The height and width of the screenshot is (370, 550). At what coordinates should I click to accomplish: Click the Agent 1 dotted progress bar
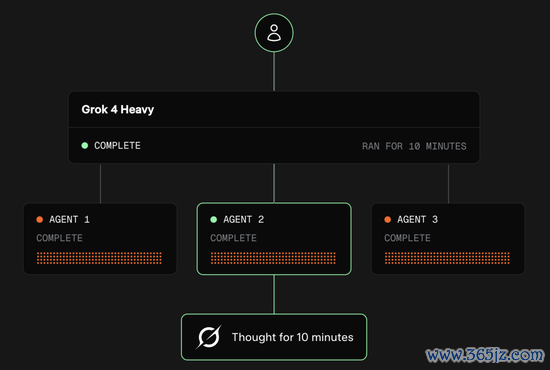pos(99,258)
